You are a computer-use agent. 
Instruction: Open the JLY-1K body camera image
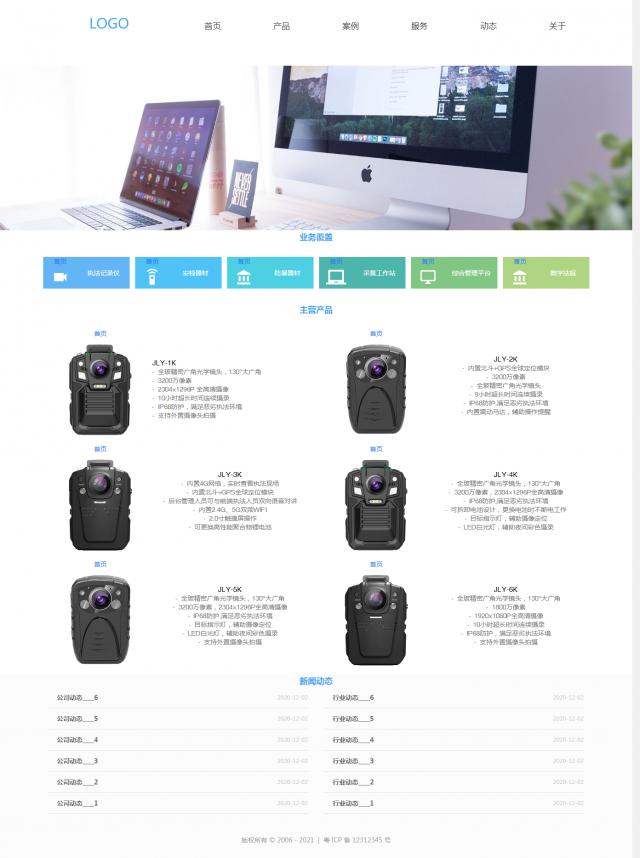pyautogui.click(x=100, y=389)
